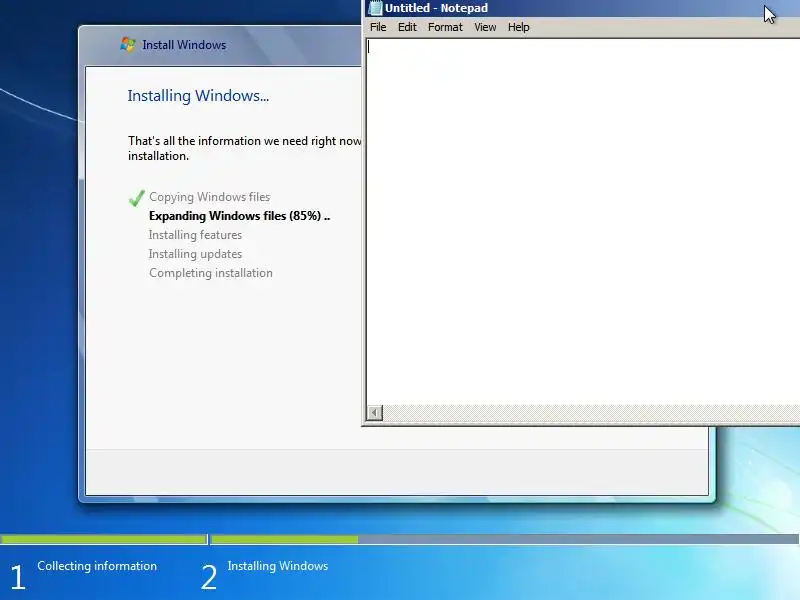Click the 'Completing installation' step
Image resolution: width=800 pixels, height=600 pixels.
point(211,273)
